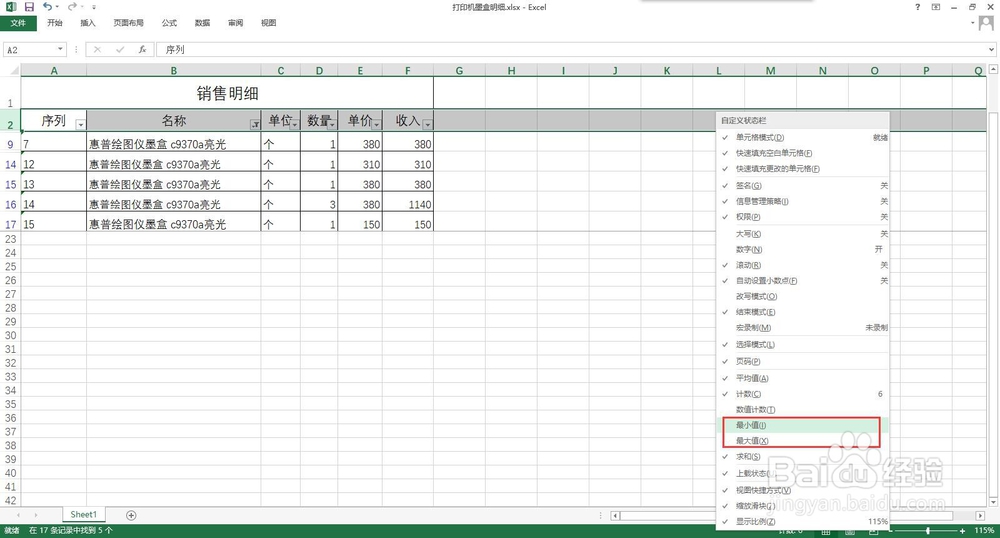Image resolution: width=1000 pixels, height=538 pixels.
Task: Add a new sheet with plus icon
Action: (131, 515)
